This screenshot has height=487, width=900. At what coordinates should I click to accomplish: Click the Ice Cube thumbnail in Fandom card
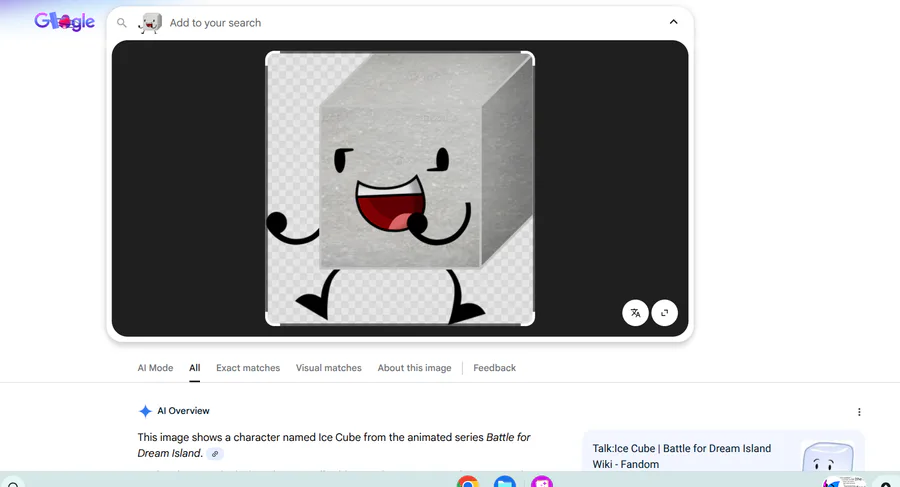[828, 457]
